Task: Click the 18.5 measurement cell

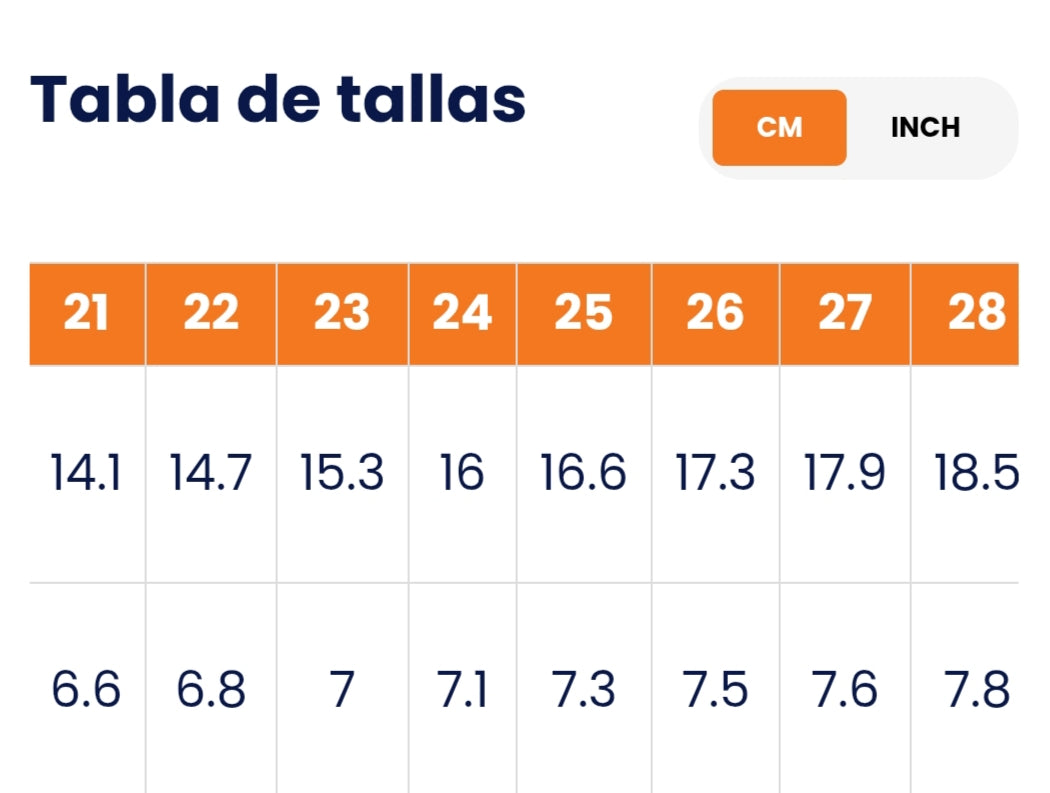Action: 975,473
